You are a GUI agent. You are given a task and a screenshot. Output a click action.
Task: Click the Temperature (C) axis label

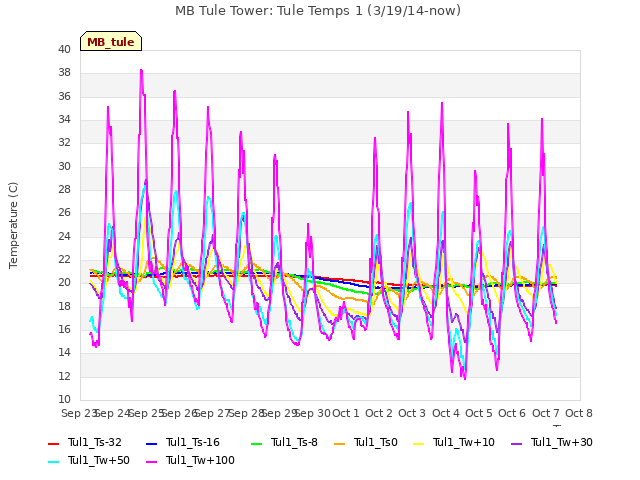pyautogui.click(x=13, y=225)
